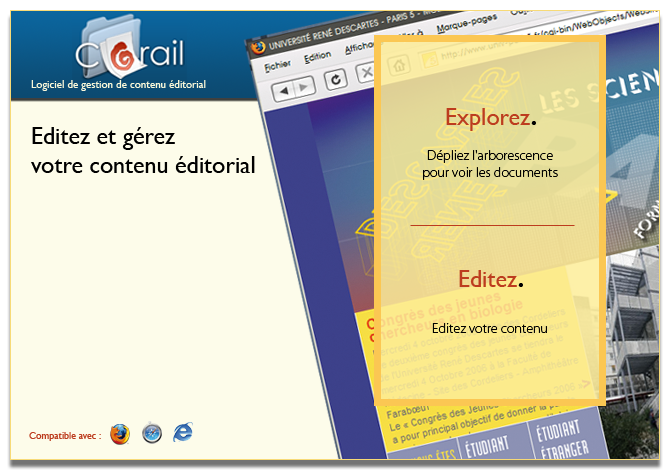Click the Fichier menu in the browser illustration
Image resolution: width=670 pixels, height=470 pixels.
coord(277,66)
